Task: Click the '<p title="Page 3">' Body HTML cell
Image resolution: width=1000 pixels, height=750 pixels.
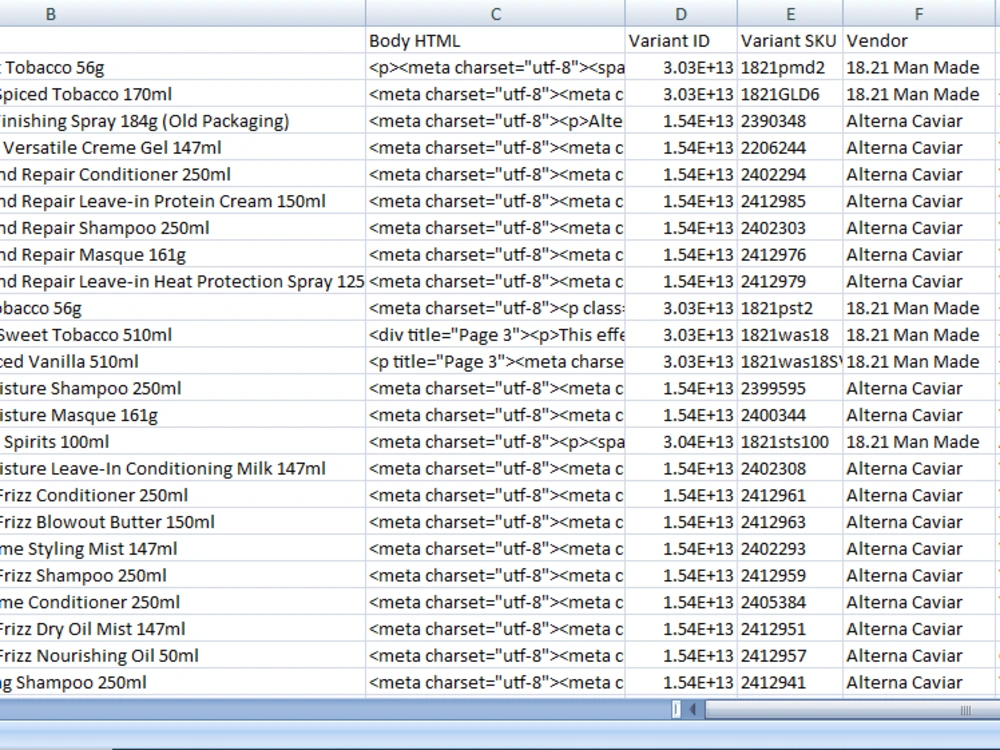Action: point(496,362)
